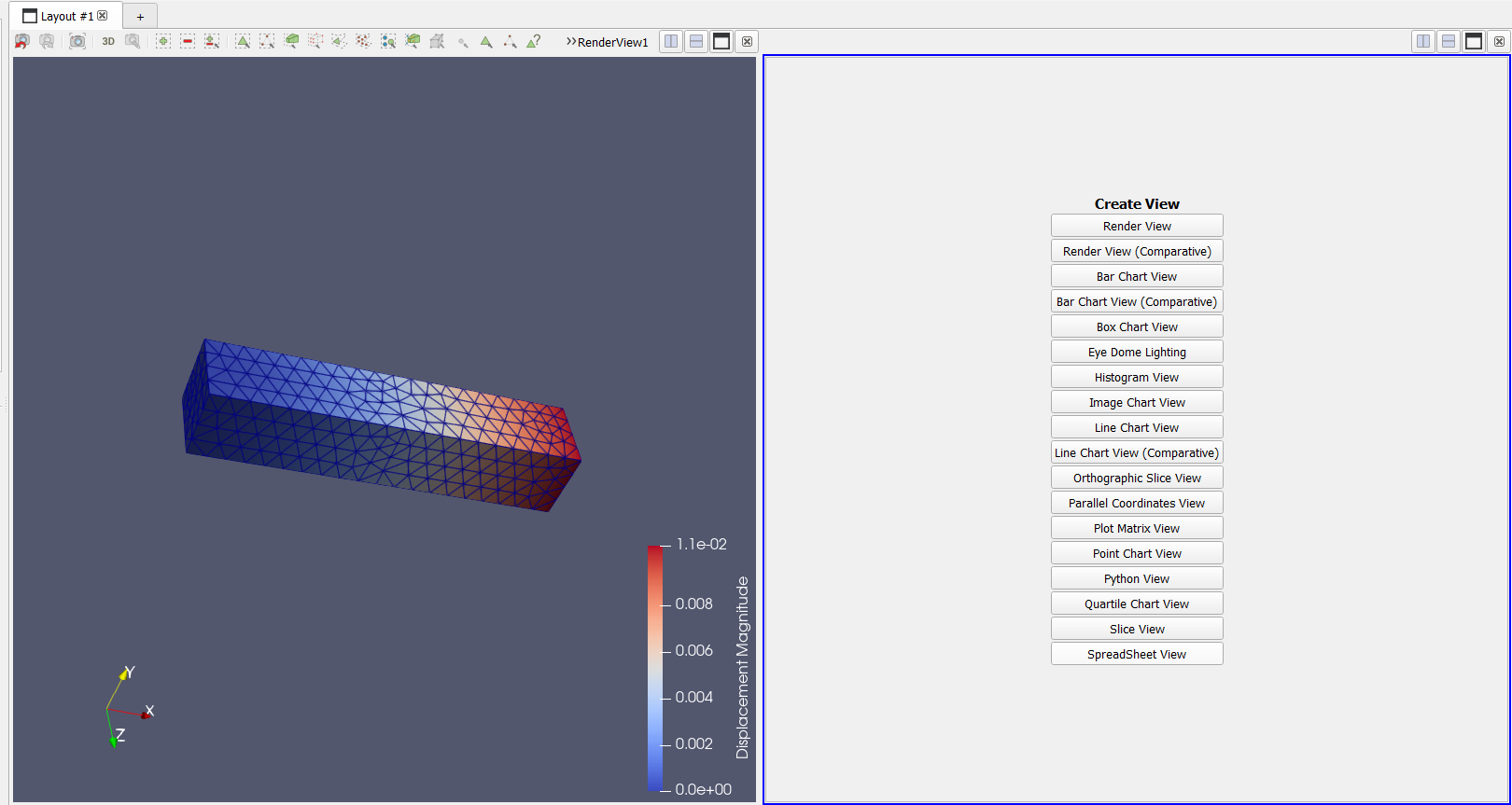
Task: Start interactive cell selection on hover
Action: [x=413, y=41]
